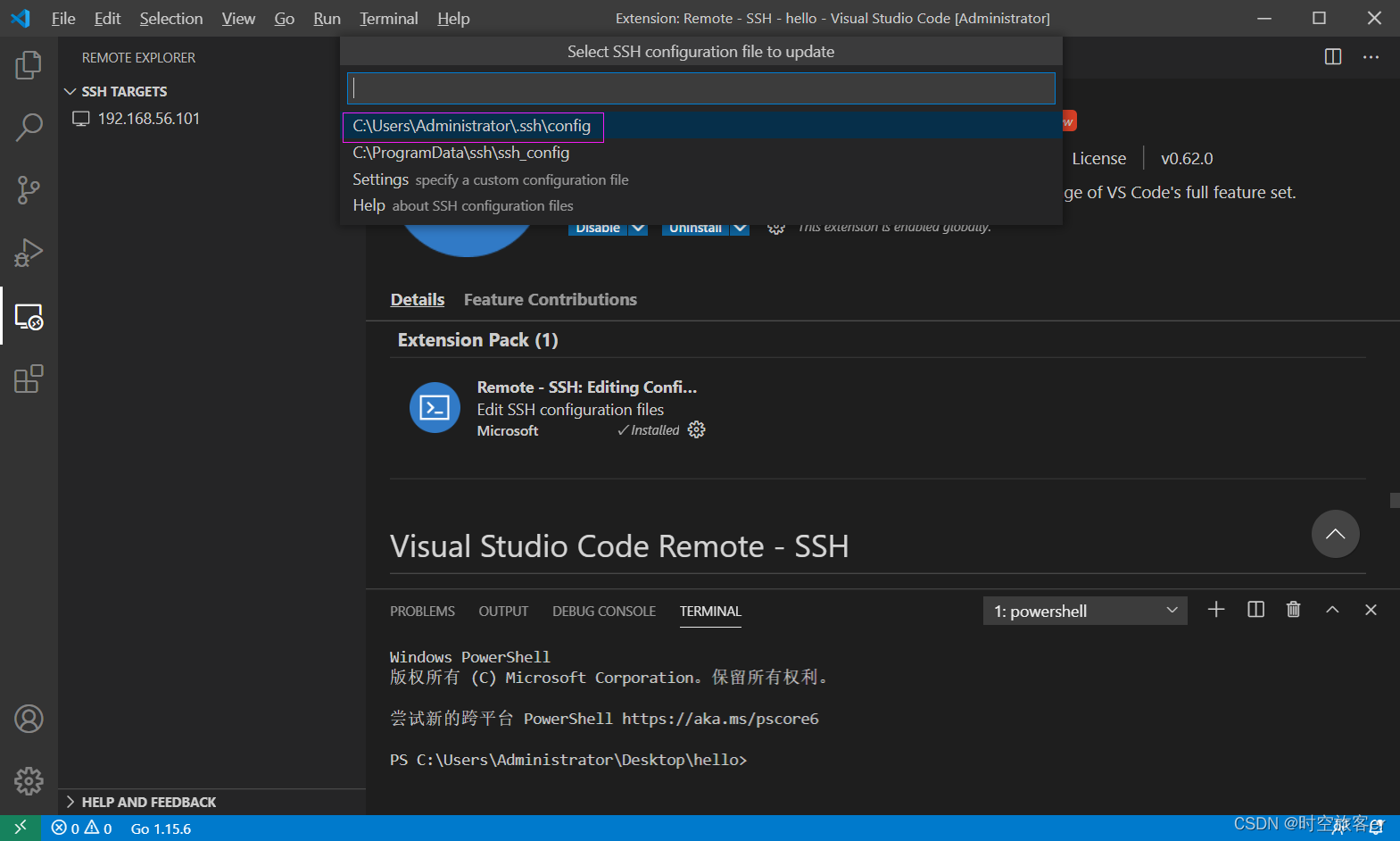This screenshot has height=841, width=1400.
Task: Select the TERMINAL panel tab
Action: click(x=710, y=611)
